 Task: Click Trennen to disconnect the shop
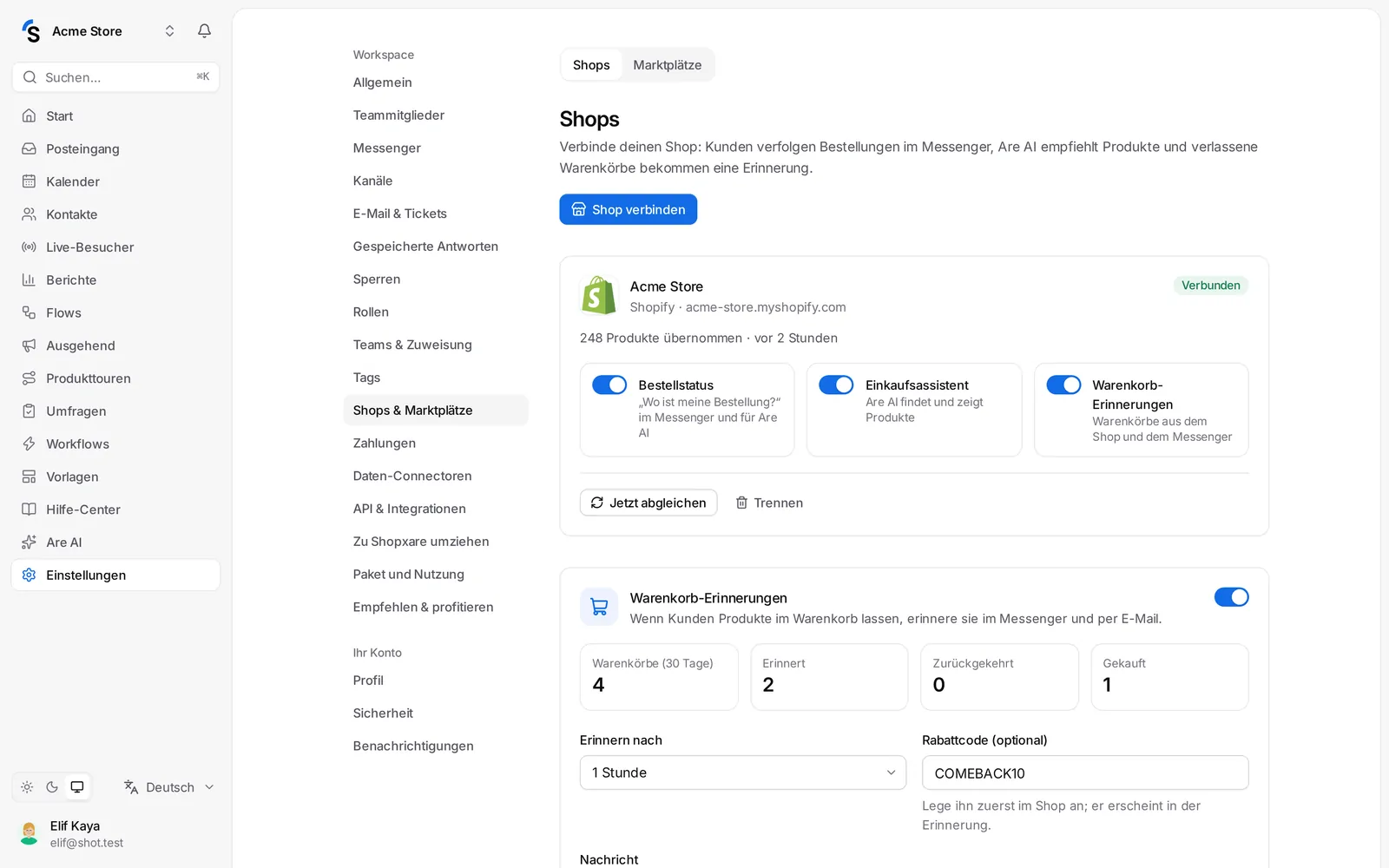point(769,503)
